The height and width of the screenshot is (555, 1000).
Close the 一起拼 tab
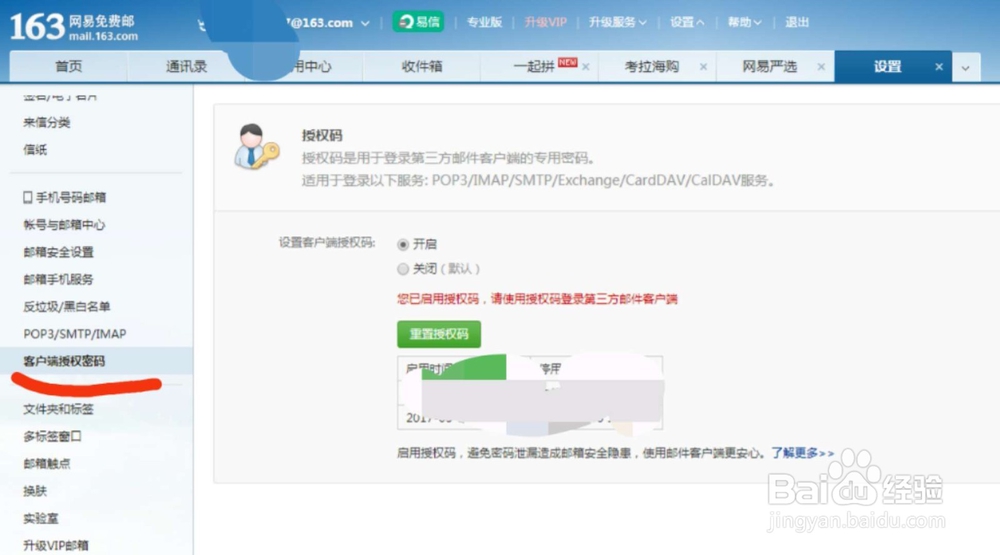point(585,67)
